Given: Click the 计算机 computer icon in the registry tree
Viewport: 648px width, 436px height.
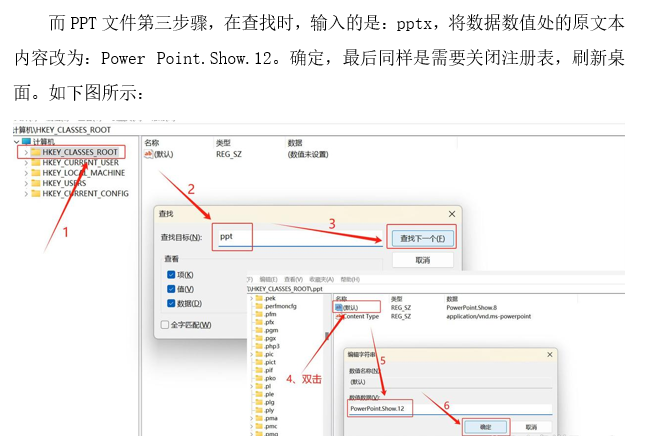Looking at the screenshot, I should coord(26,142).
